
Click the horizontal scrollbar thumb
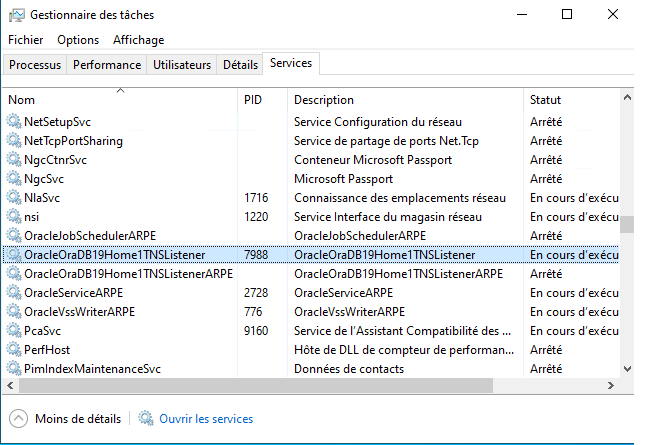(256, 386)
